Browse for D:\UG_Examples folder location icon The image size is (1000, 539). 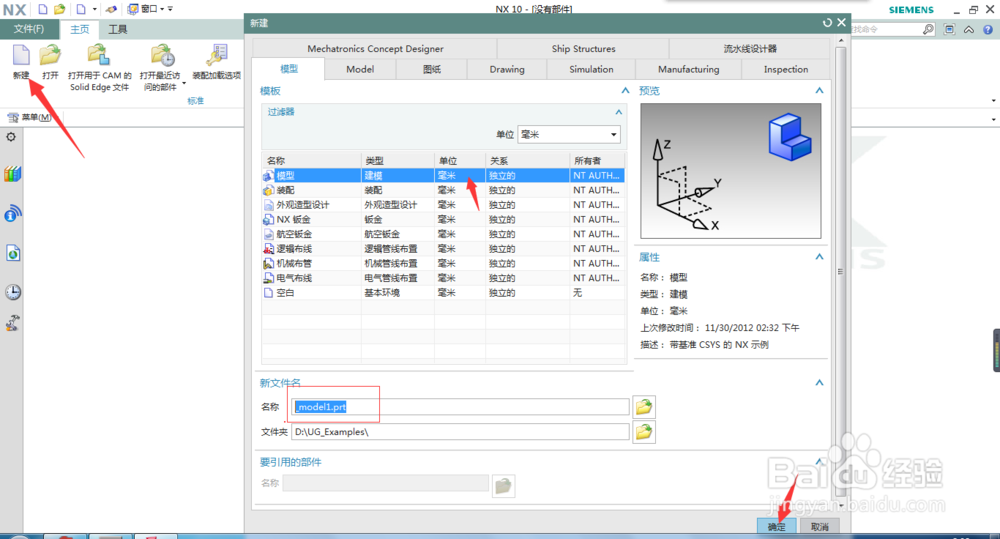point(644,432)
